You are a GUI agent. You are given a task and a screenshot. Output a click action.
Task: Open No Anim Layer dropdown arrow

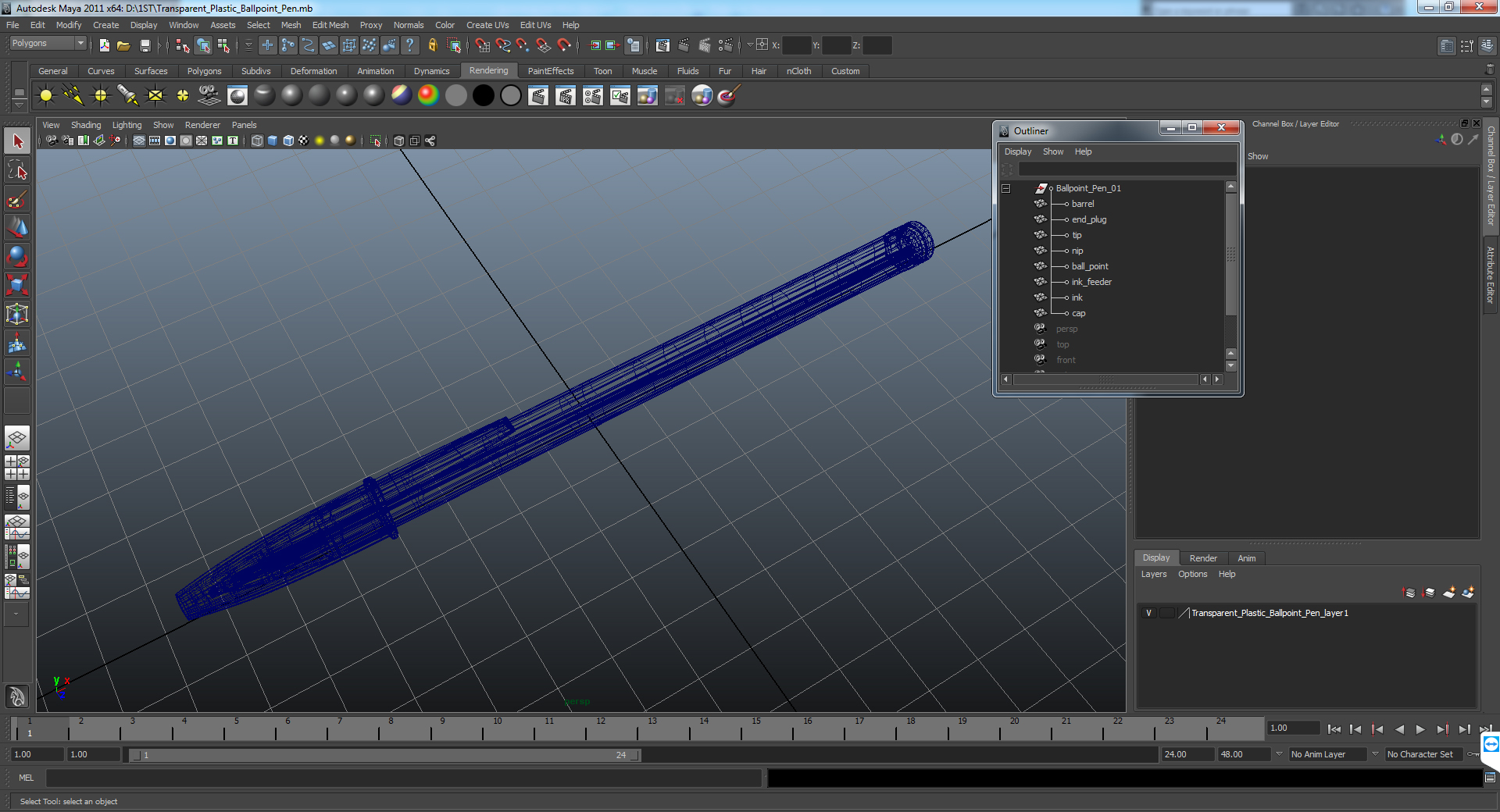(x=1279, y=754)
